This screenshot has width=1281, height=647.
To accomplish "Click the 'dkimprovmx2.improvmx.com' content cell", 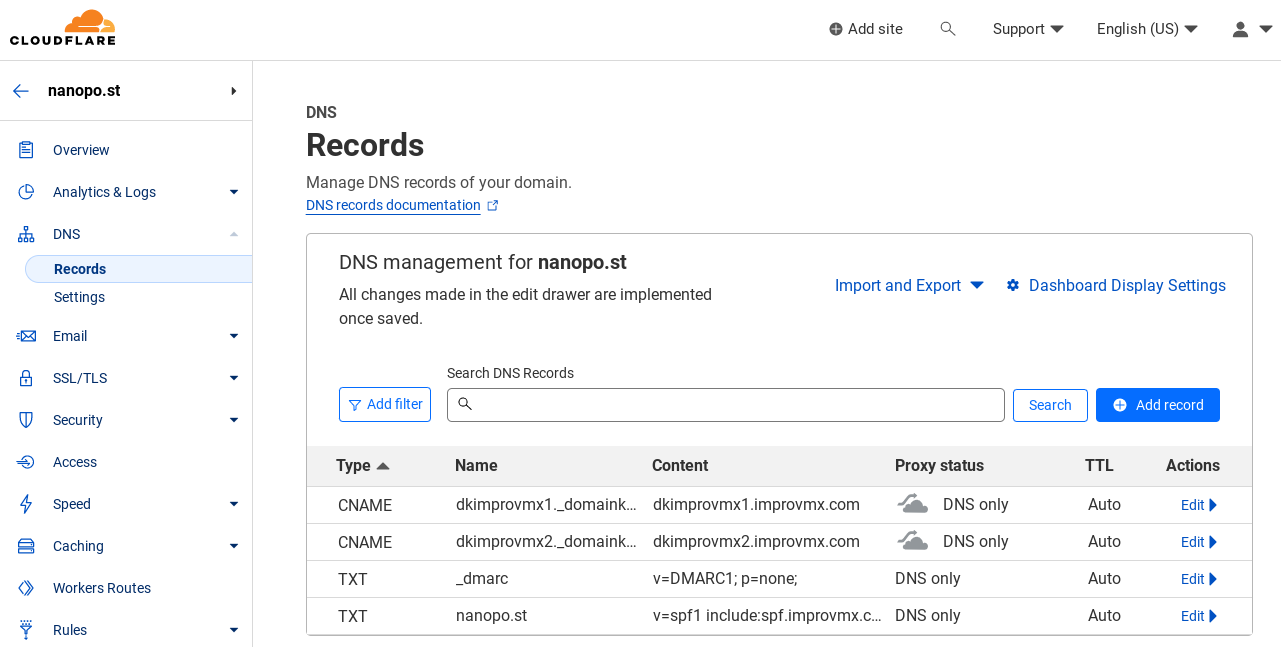I will [x=756, y=542].
